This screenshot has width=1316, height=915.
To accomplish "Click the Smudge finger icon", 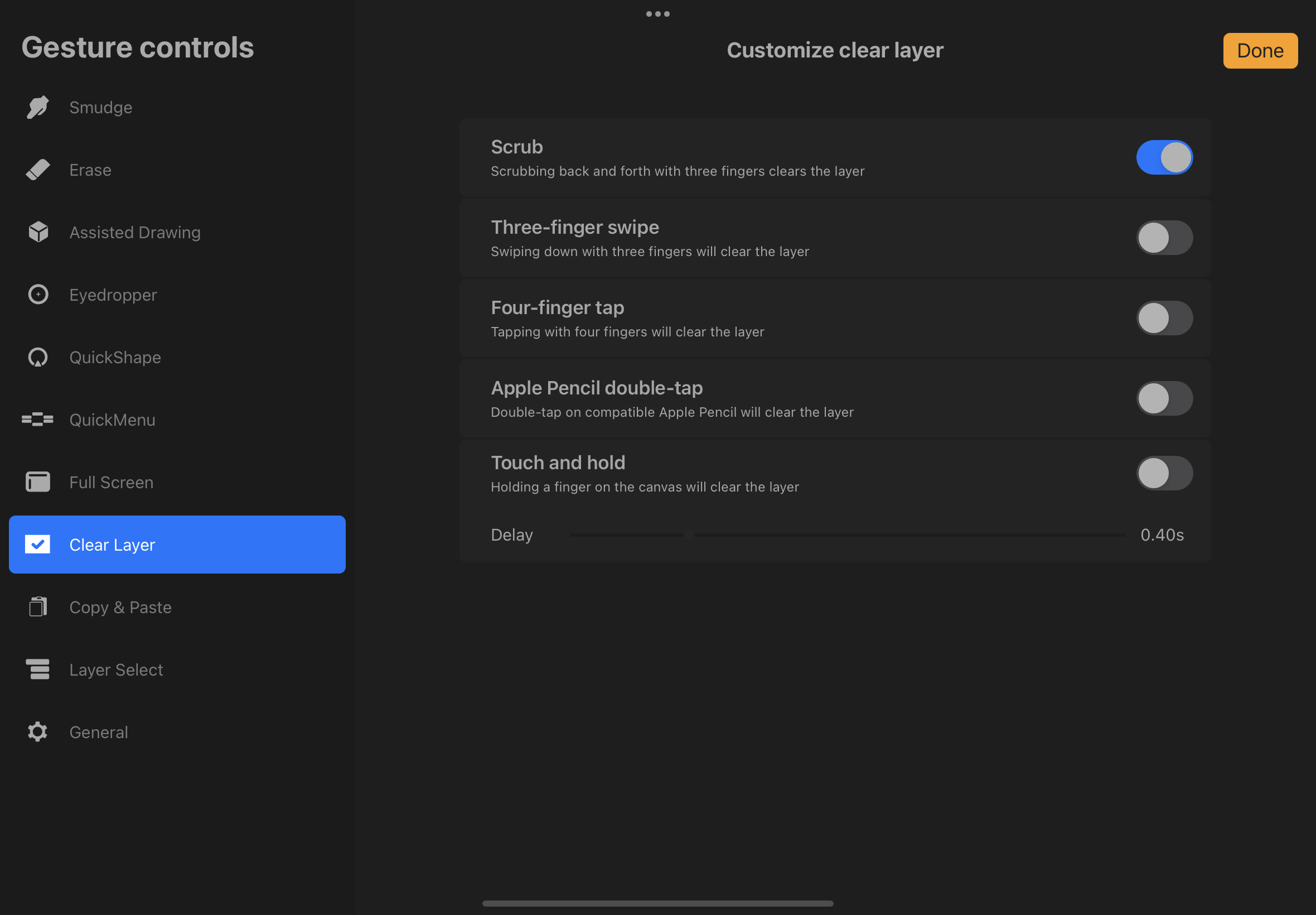I will click(38, 107).
